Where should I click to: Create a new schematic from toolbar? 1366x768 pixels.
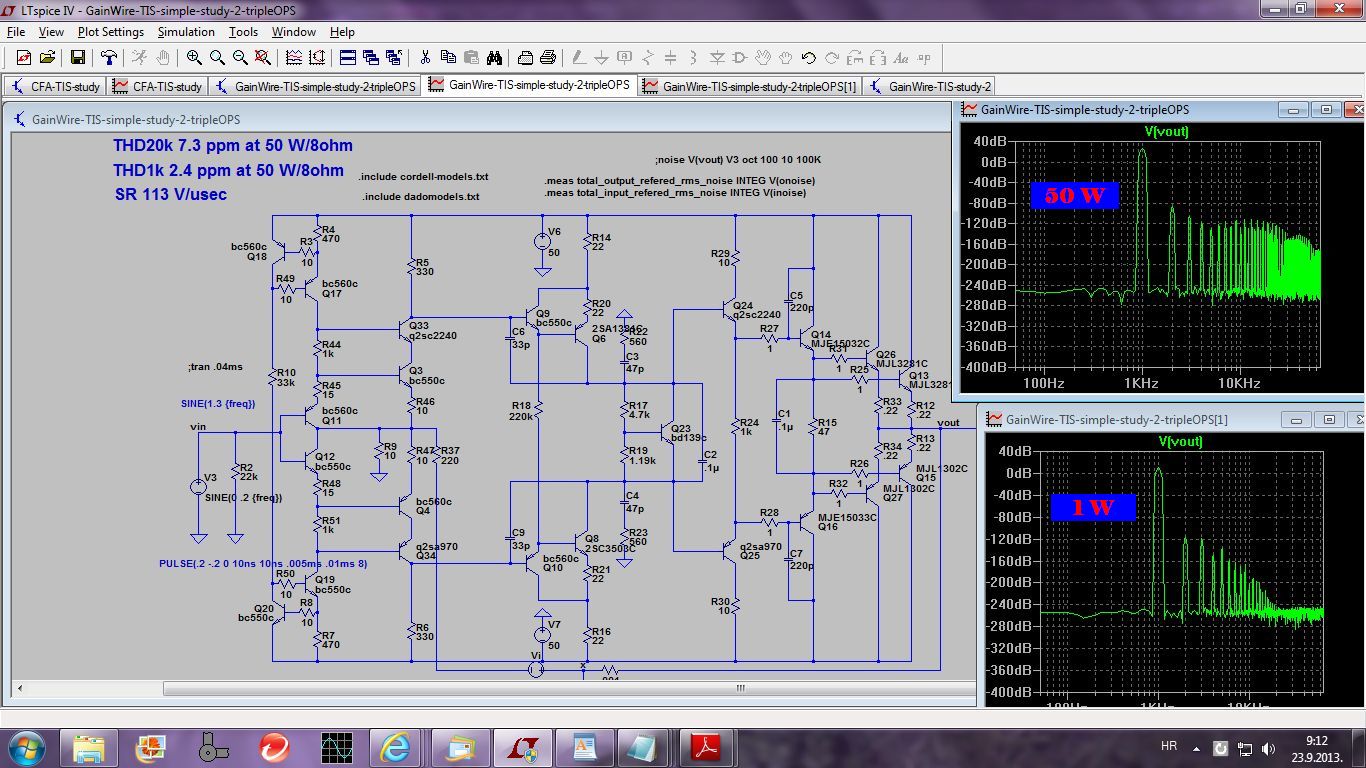pos(23,58)
